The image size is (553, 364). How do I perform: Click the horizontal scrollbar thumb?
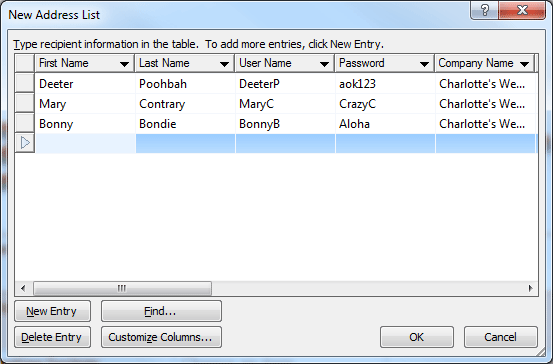(x=122, y=289)
